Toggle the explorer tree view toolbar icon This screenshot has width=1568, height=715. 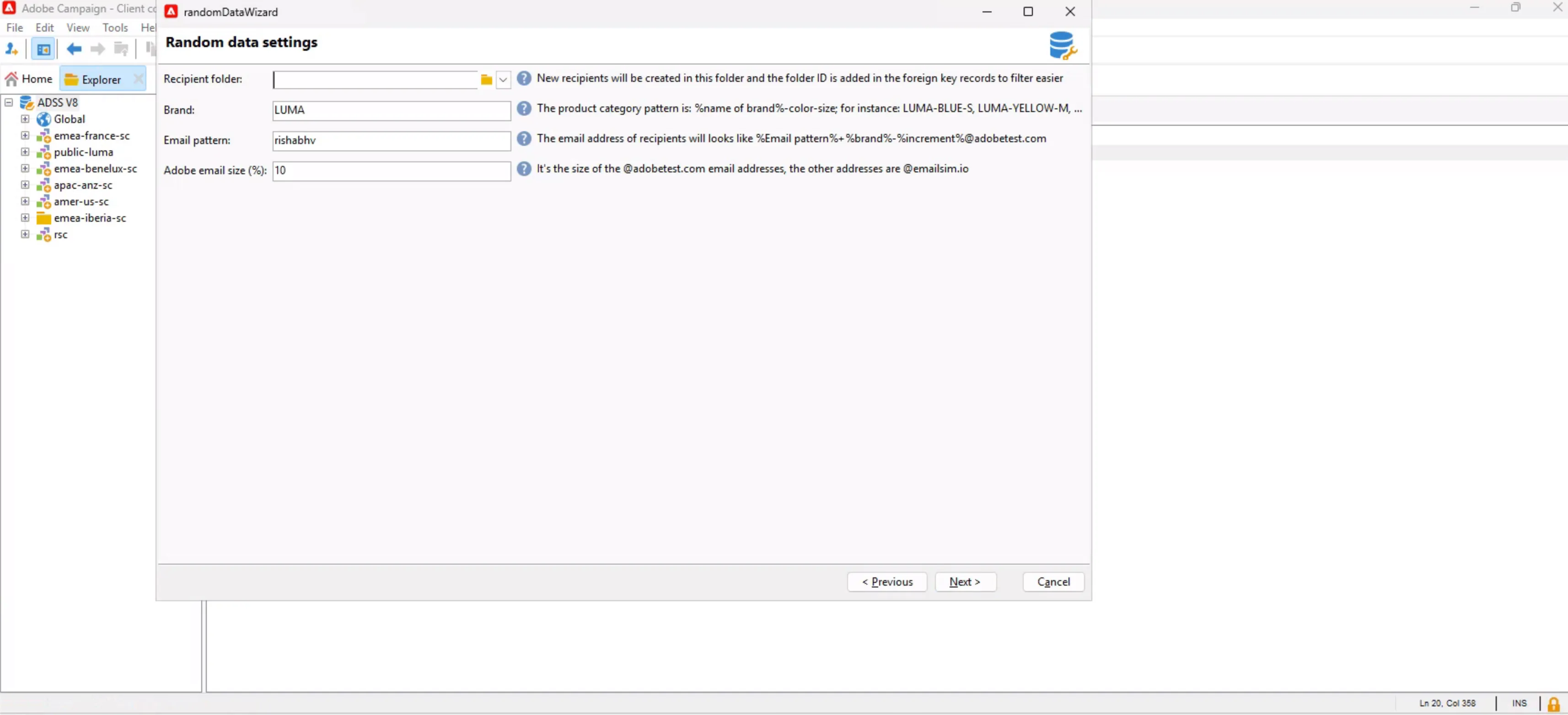(x=43, y=48)
